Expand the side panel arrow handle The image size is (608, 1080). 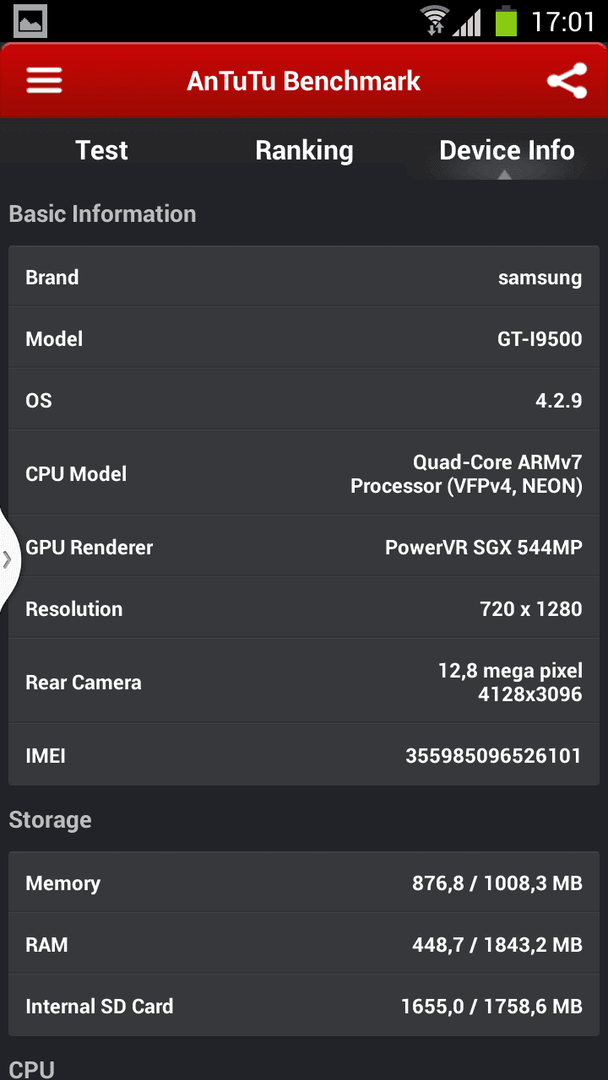point(8,559)
